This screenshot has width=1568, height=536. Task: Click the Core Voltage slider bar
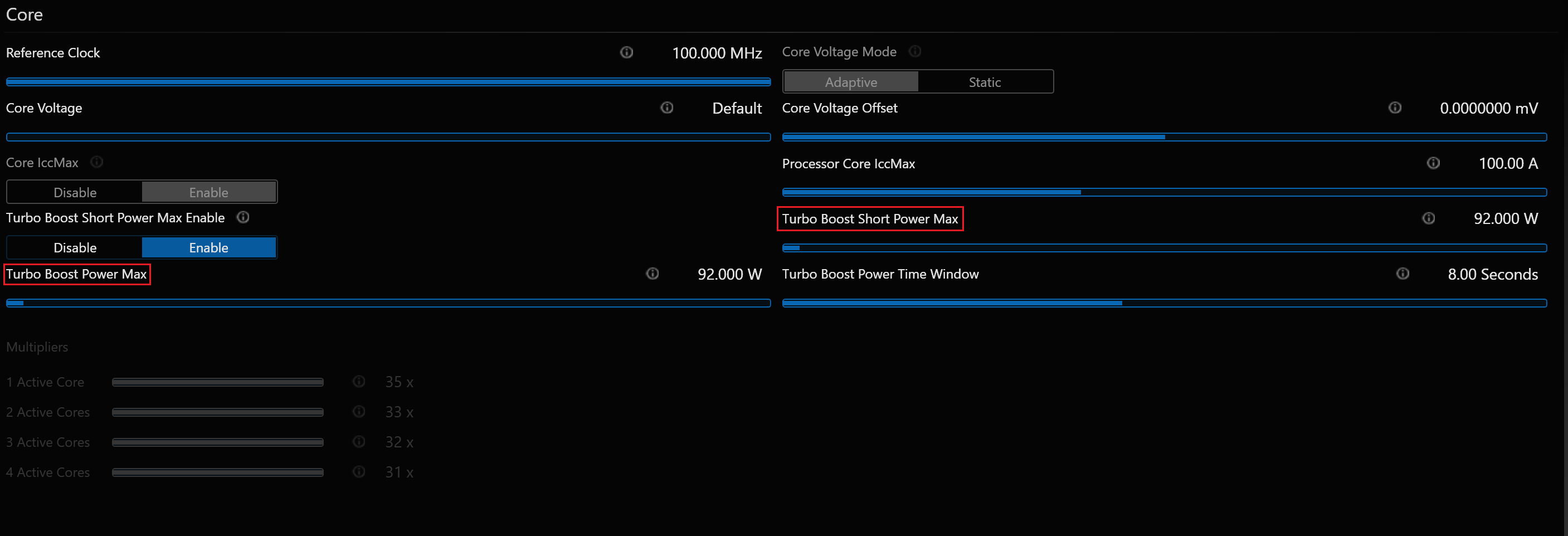388,137
